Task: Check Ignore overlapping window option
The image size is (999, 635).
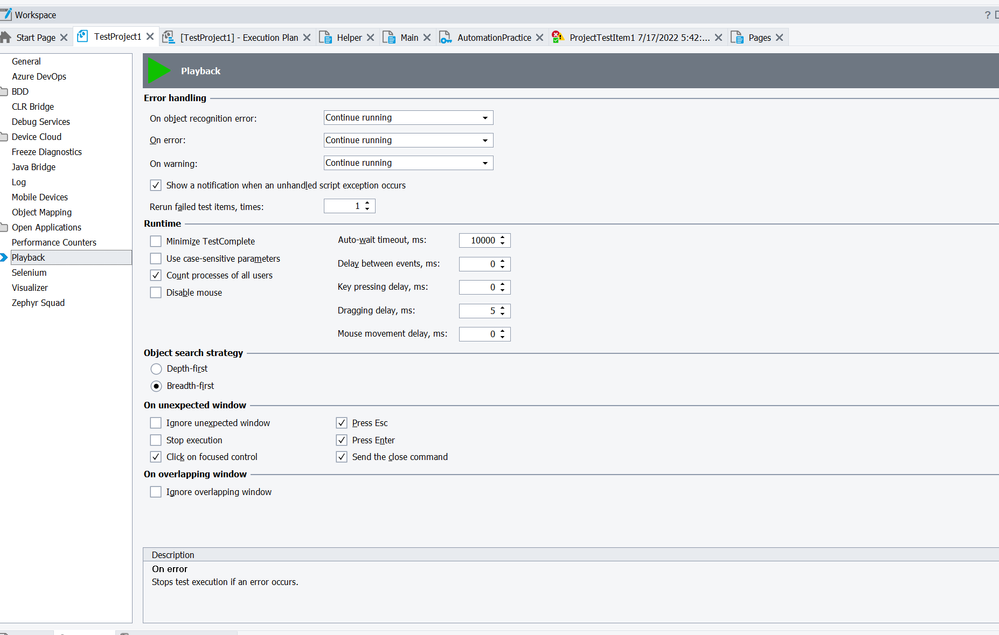Action: pos(155,492)
